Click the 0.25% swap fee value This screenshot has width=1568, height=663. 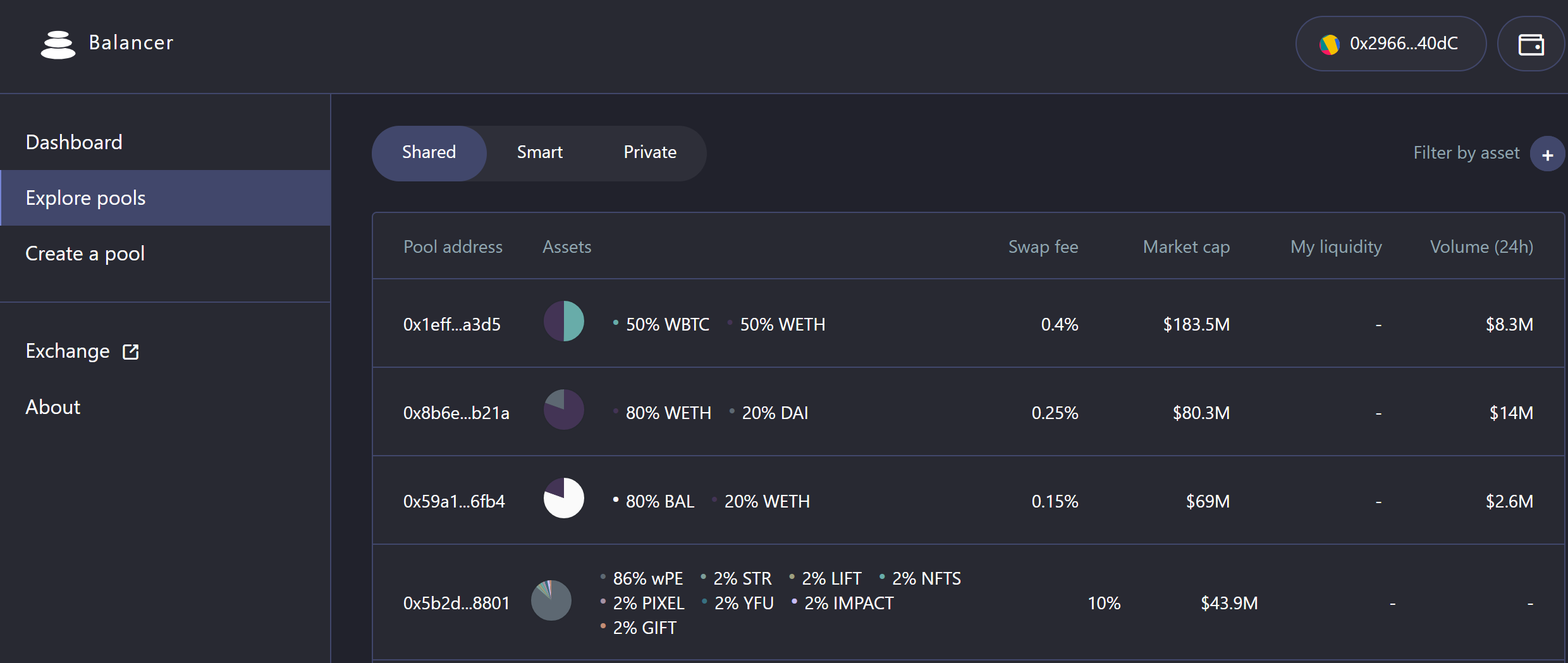point(1055,413)
